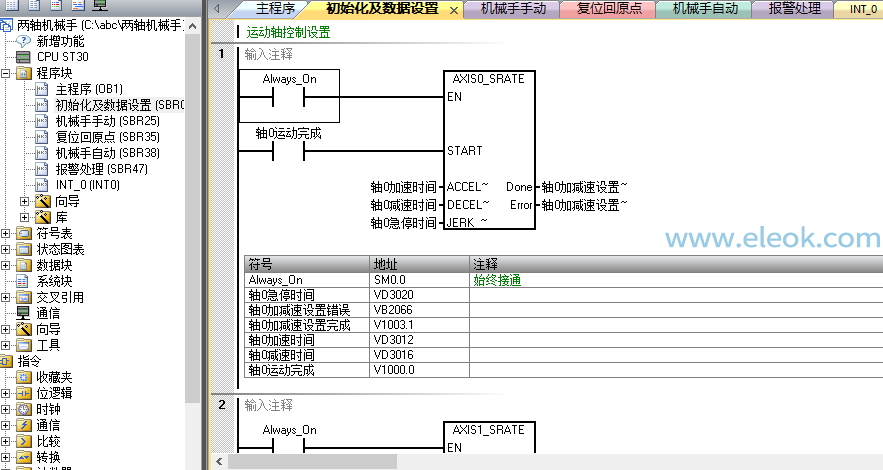Click the 工具 folder icon

(x=24, y=345)
